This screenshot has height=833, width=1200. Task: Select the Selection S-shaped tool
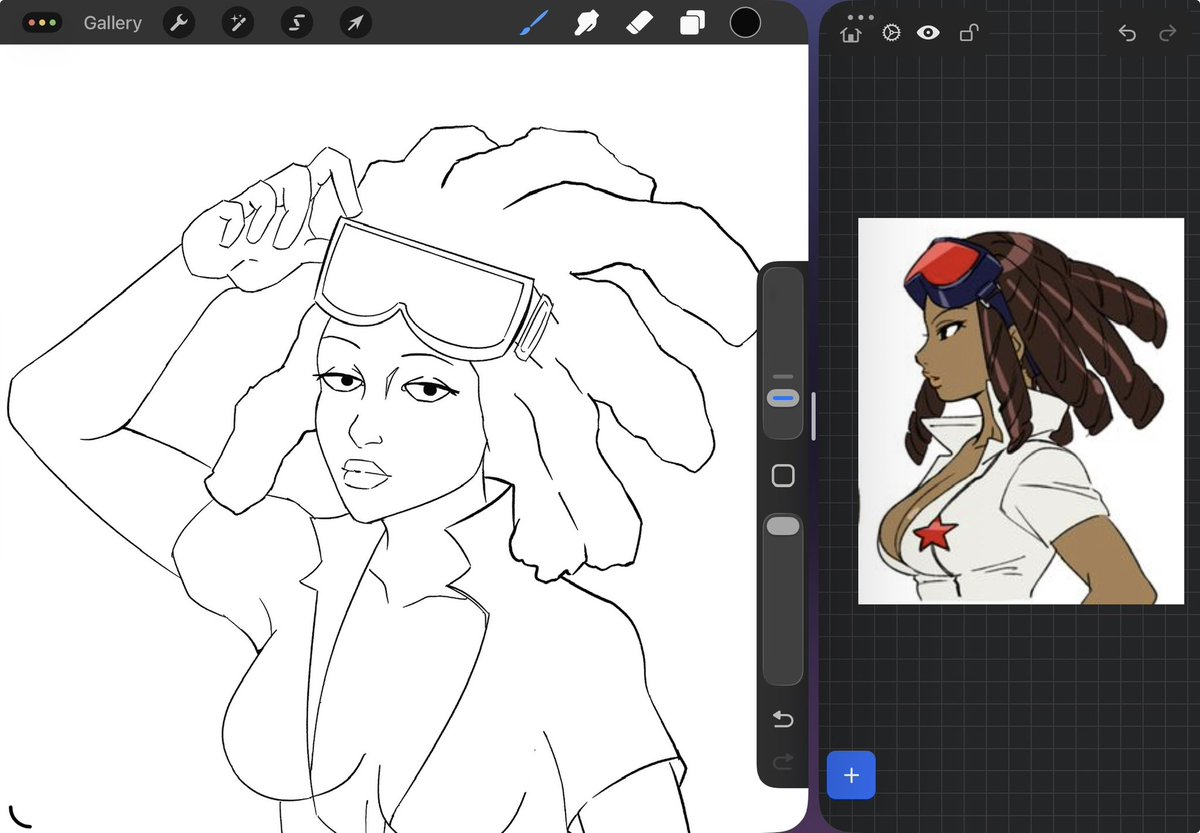point(296,22)
